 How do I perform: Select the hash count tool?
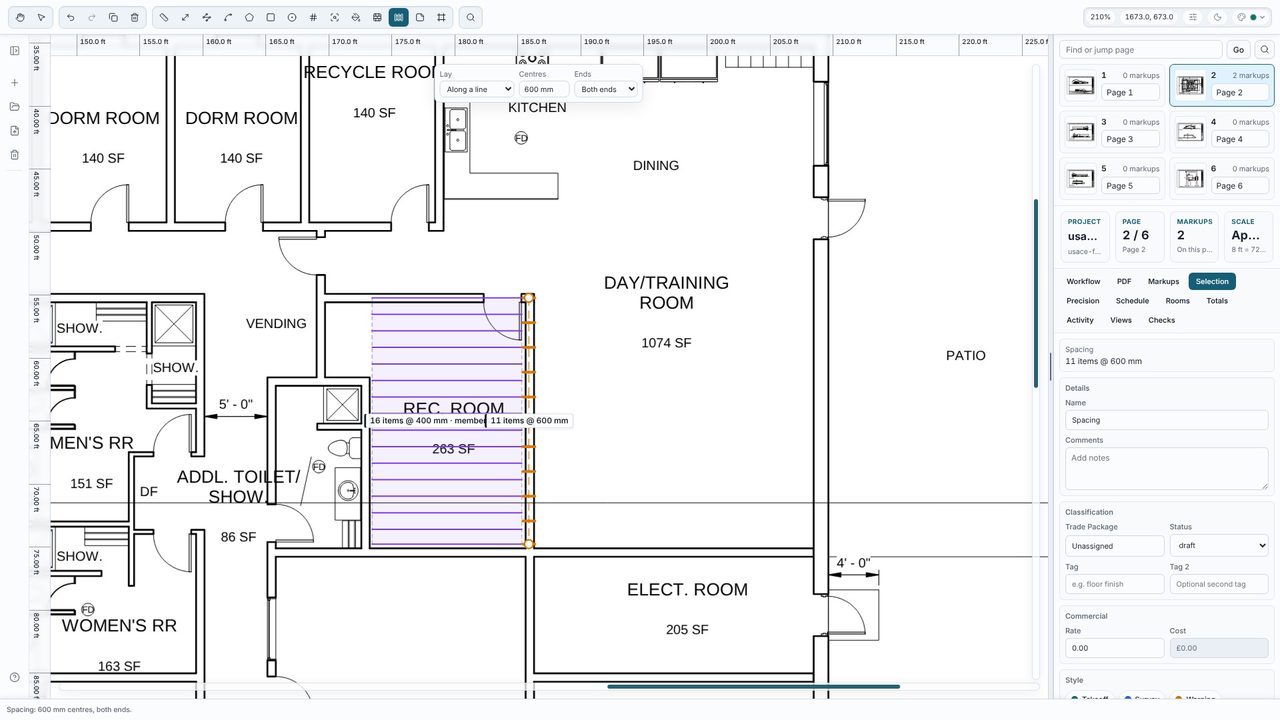click(x=313, y=17)
